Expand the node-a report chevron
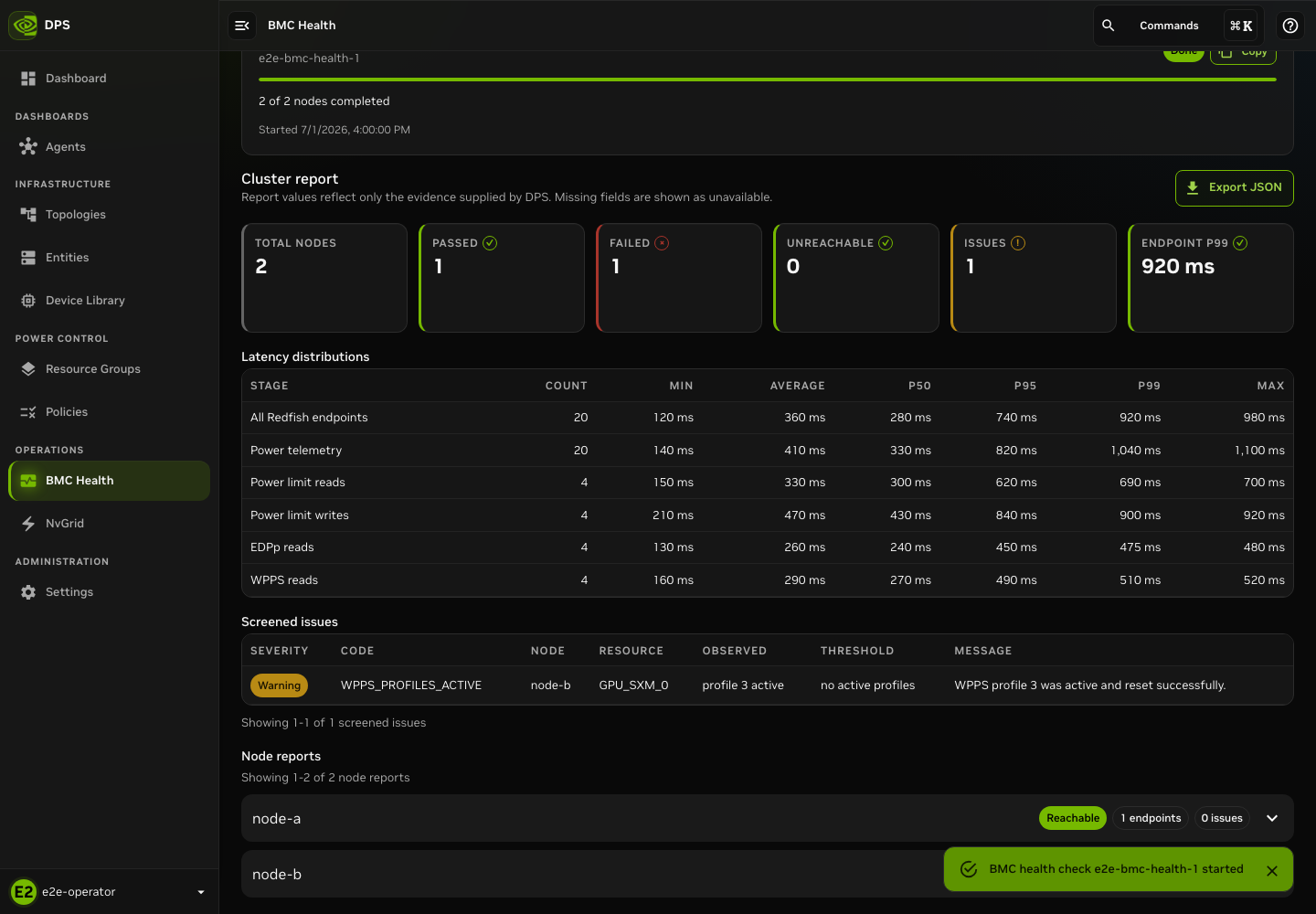Screen dimensions: 1316x914 (x=1272, y=818)
